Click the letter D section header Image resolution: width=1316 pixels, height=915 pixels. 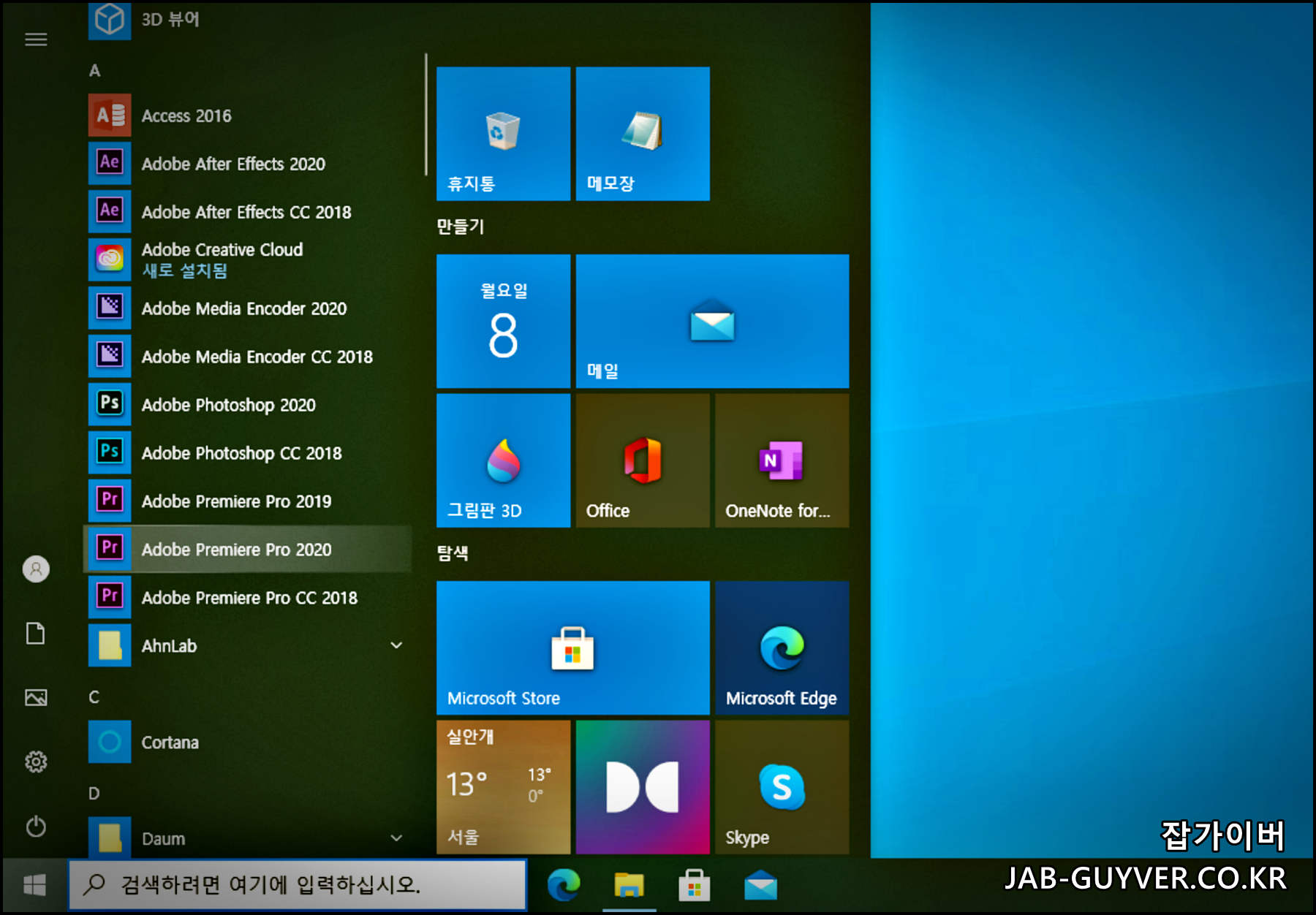(94, 794)
